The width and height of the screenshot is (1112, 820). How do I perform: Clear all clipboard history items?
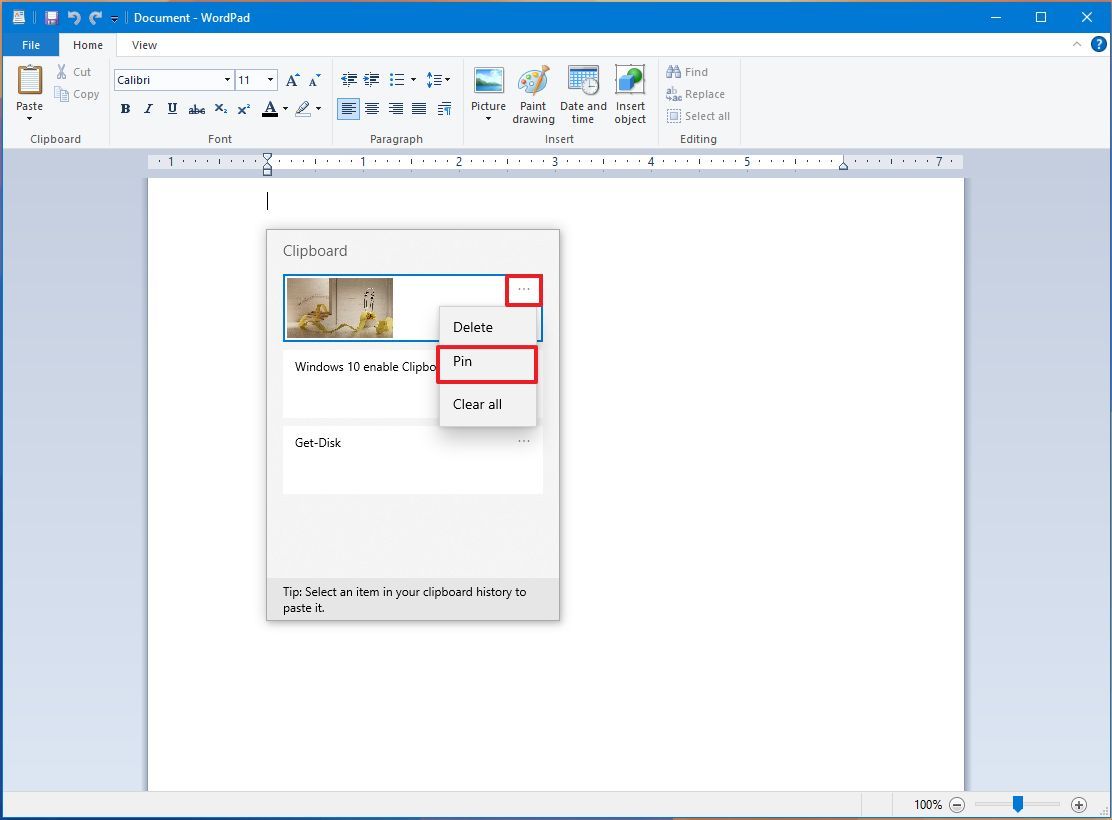477,404
